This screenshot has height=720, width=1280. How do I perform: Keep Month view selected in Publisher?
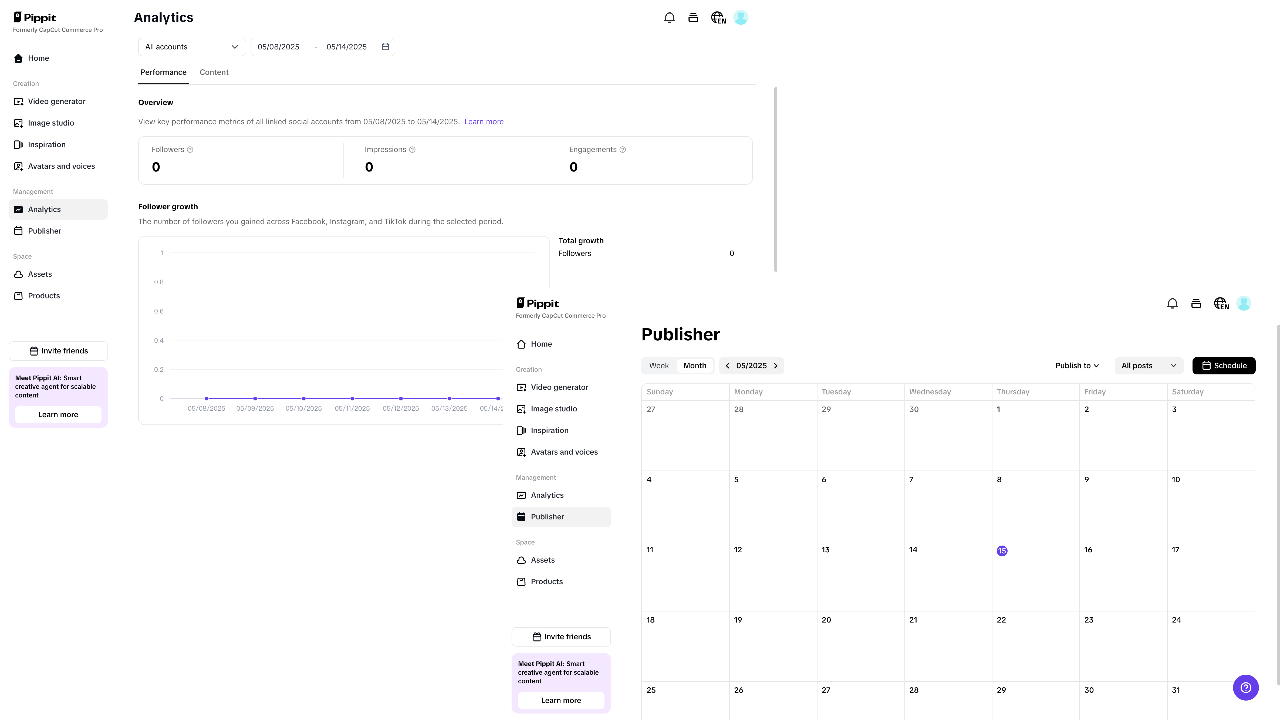click(694, 365)
